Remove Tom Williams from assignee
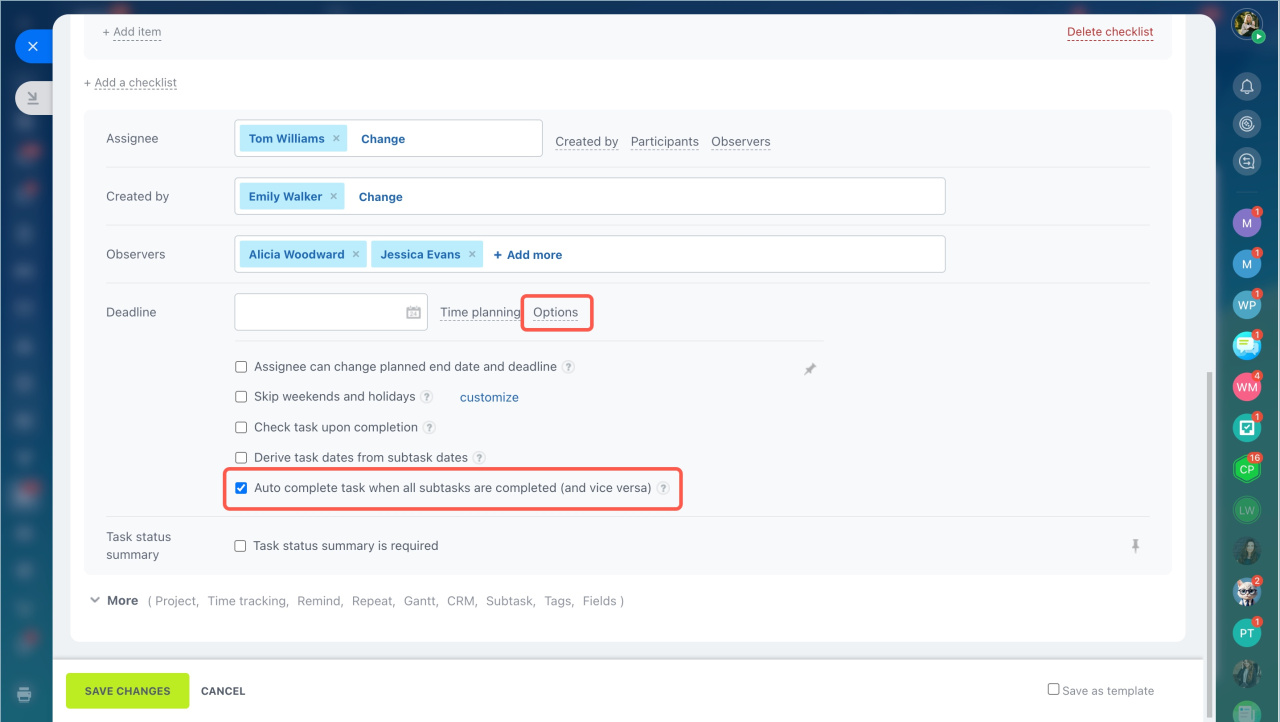This screenshot has width=1280, height=722. [x=336, y=139]
